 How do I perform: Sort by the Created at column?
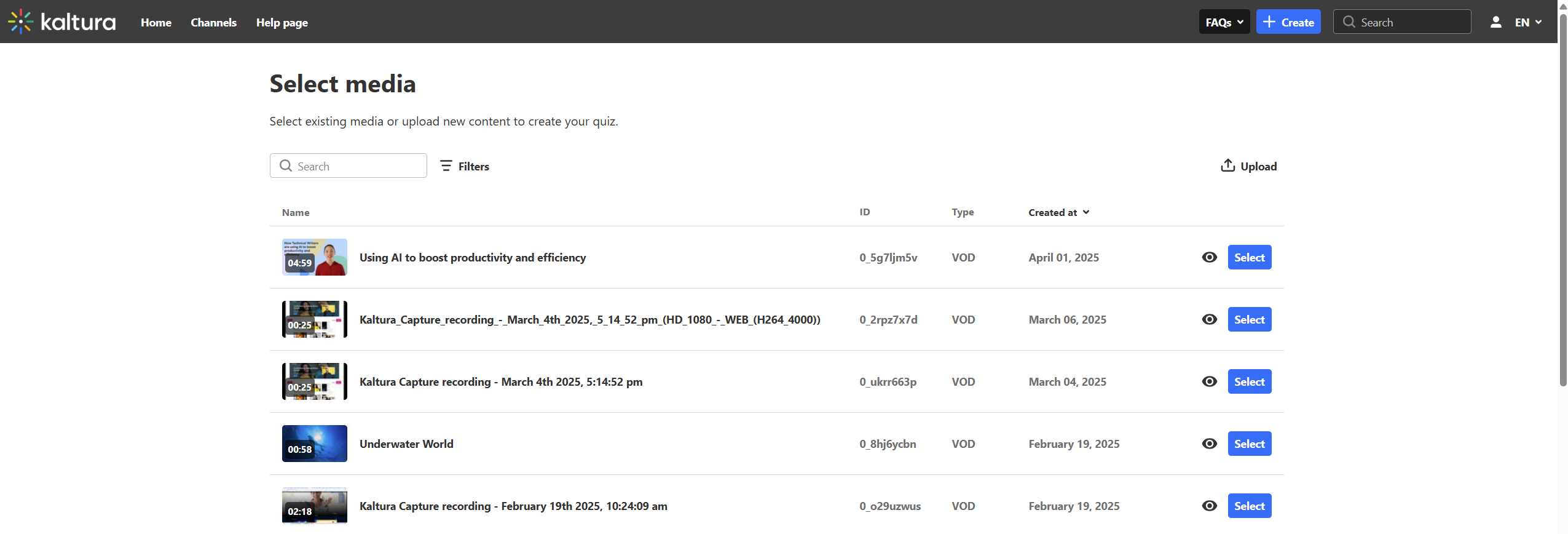click(x=1058, y=212)
